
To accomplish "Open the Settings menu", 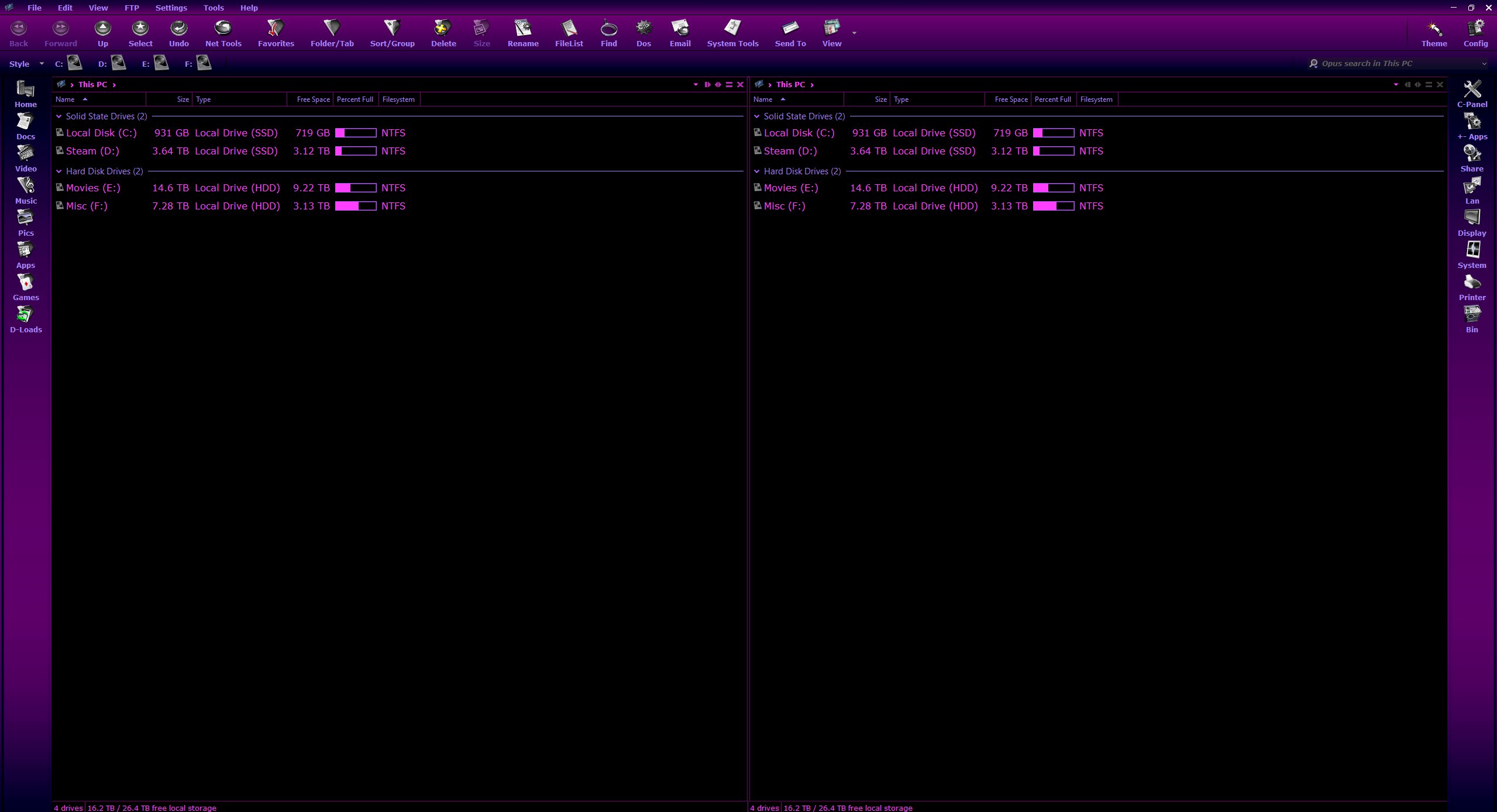I will pyautogui.click(x=171, y=8).
